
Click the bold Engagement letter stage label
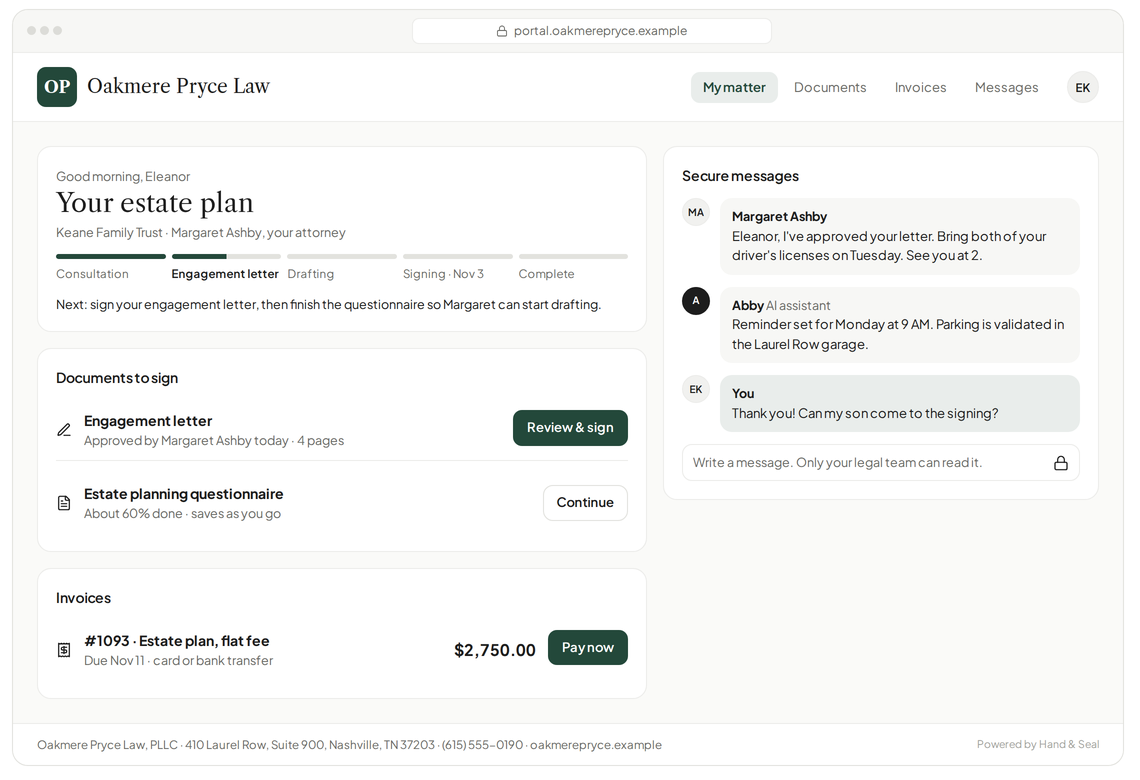(x=225, y=274)
